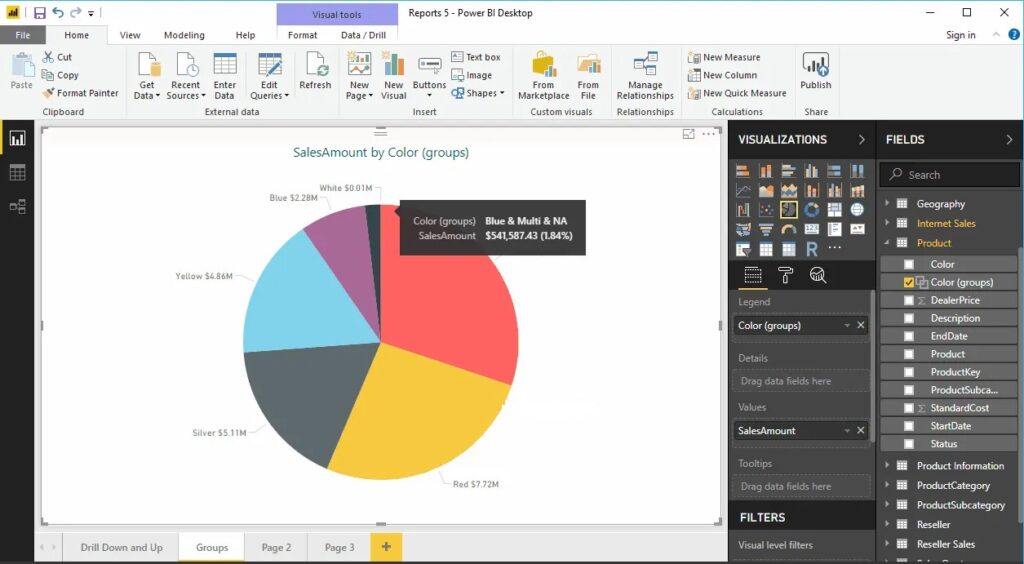Image resolution: width=1024 pixels, height=564 pixels.
Task: Click the highlighted Pie chart visualization icon
Action: pyautogui.click(x=789, y=210)
